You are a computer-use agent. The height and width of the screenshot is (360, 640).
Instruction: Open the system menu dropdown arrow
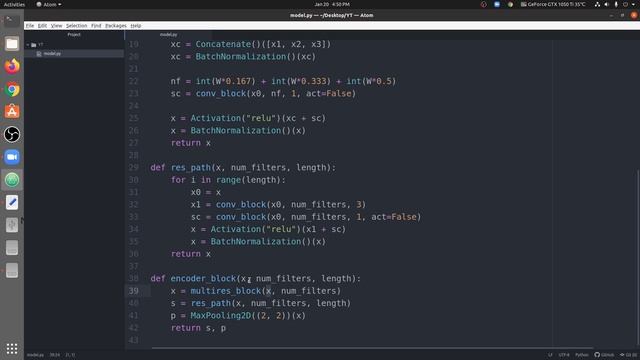(633, 4)
